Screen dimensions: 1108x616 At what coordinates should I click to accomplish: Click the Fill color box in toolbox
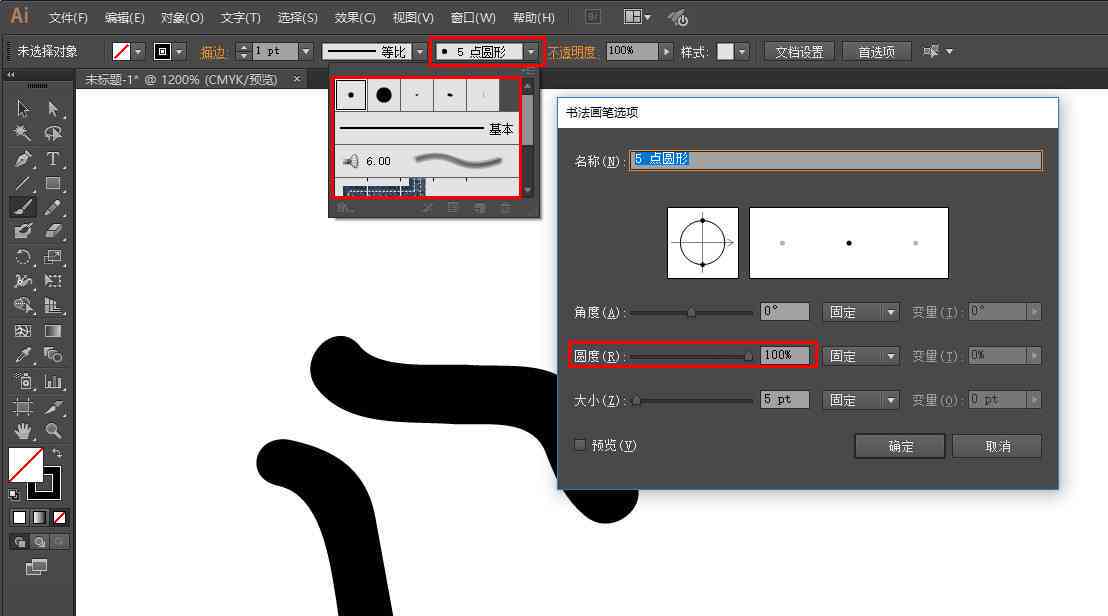pos(25,465)
